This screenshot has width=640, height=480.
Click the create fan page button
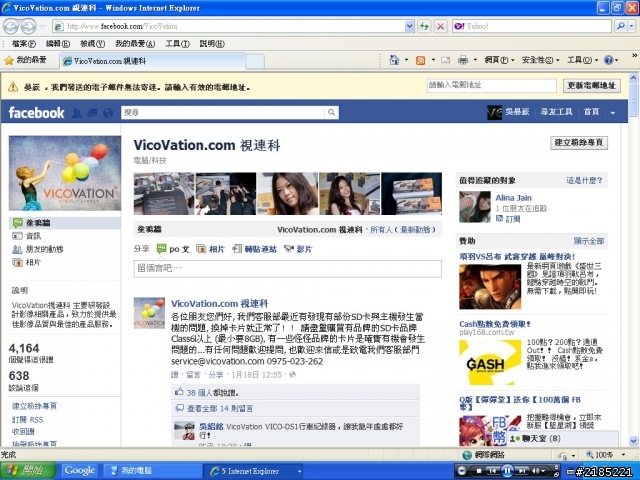point(579,142)
